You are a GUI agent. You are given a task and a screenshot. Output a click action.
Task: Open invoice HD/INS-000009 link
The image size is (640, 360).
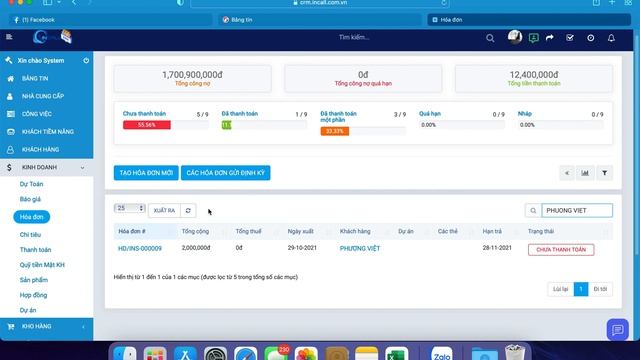point(140,249)
